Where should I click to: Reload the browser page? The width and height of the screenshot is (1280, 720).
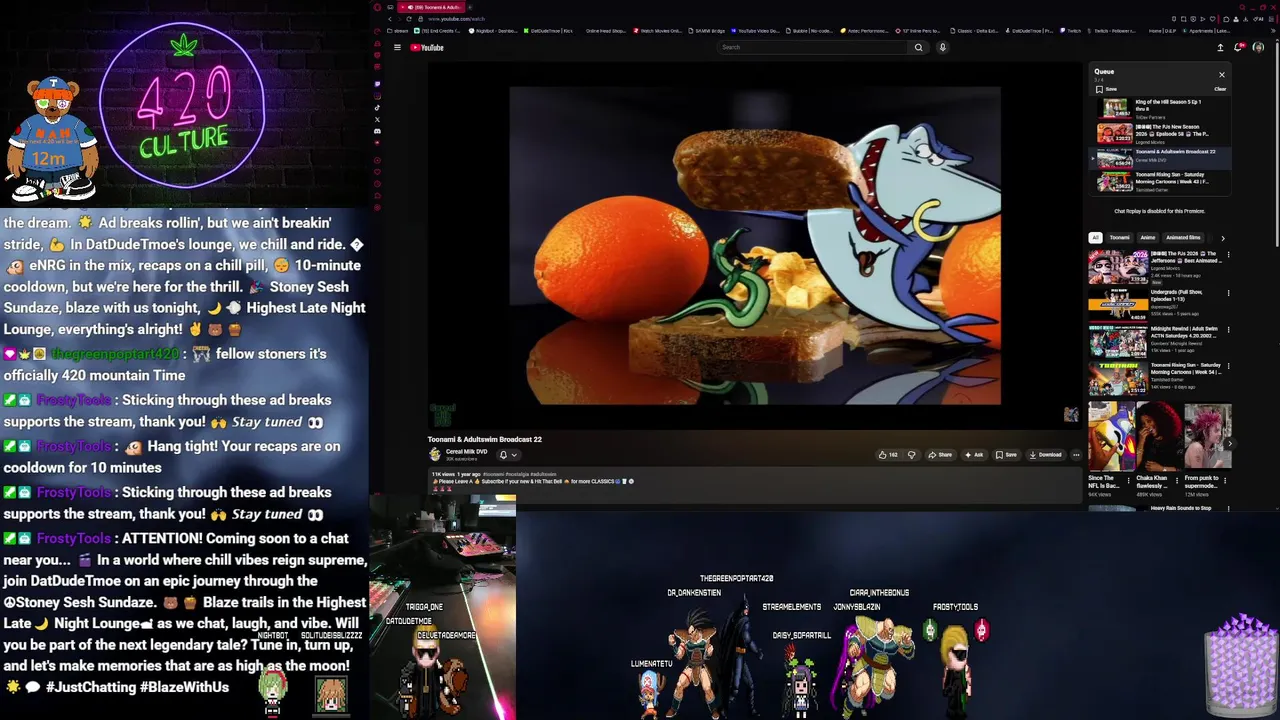click(409, 19)
